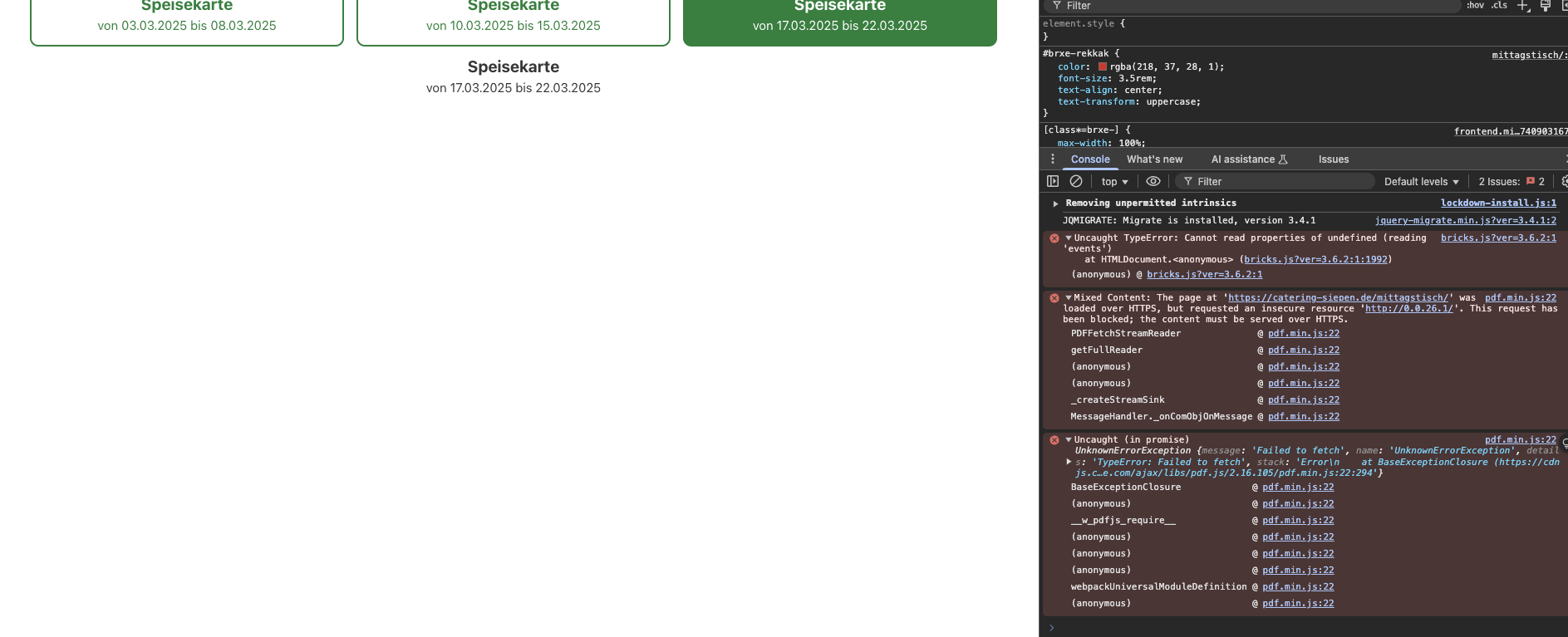Switch to the Console tab
1568x637 pixels.
pyautogui.click(x=1090, y=159)
